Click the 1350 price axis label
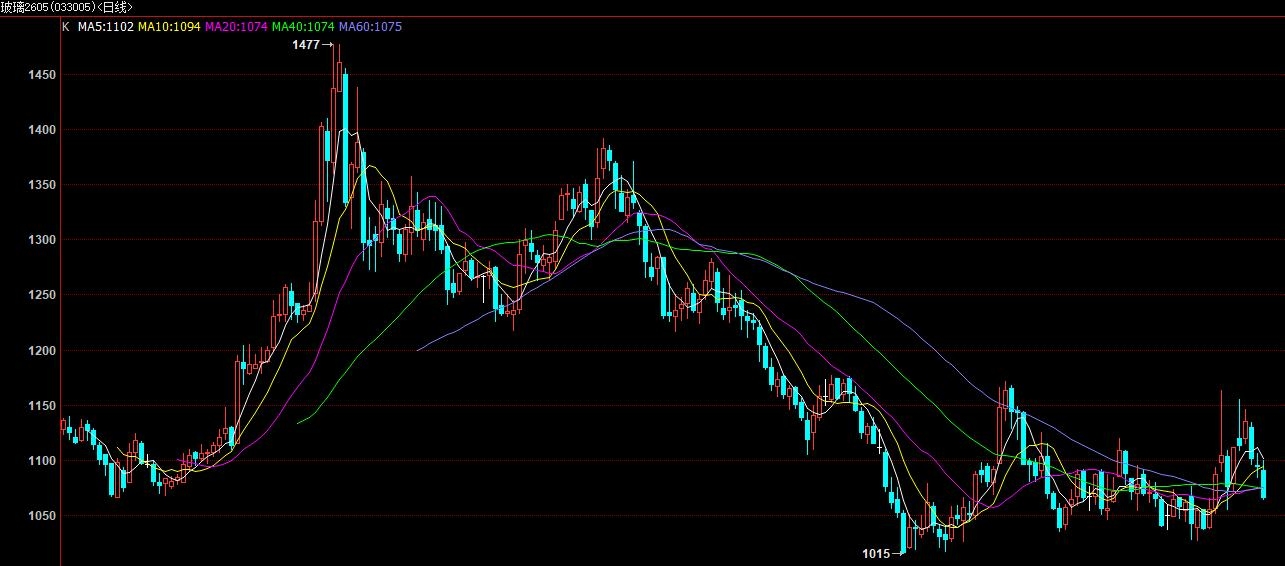This screenshot has height=566, width=1285. 30,185
